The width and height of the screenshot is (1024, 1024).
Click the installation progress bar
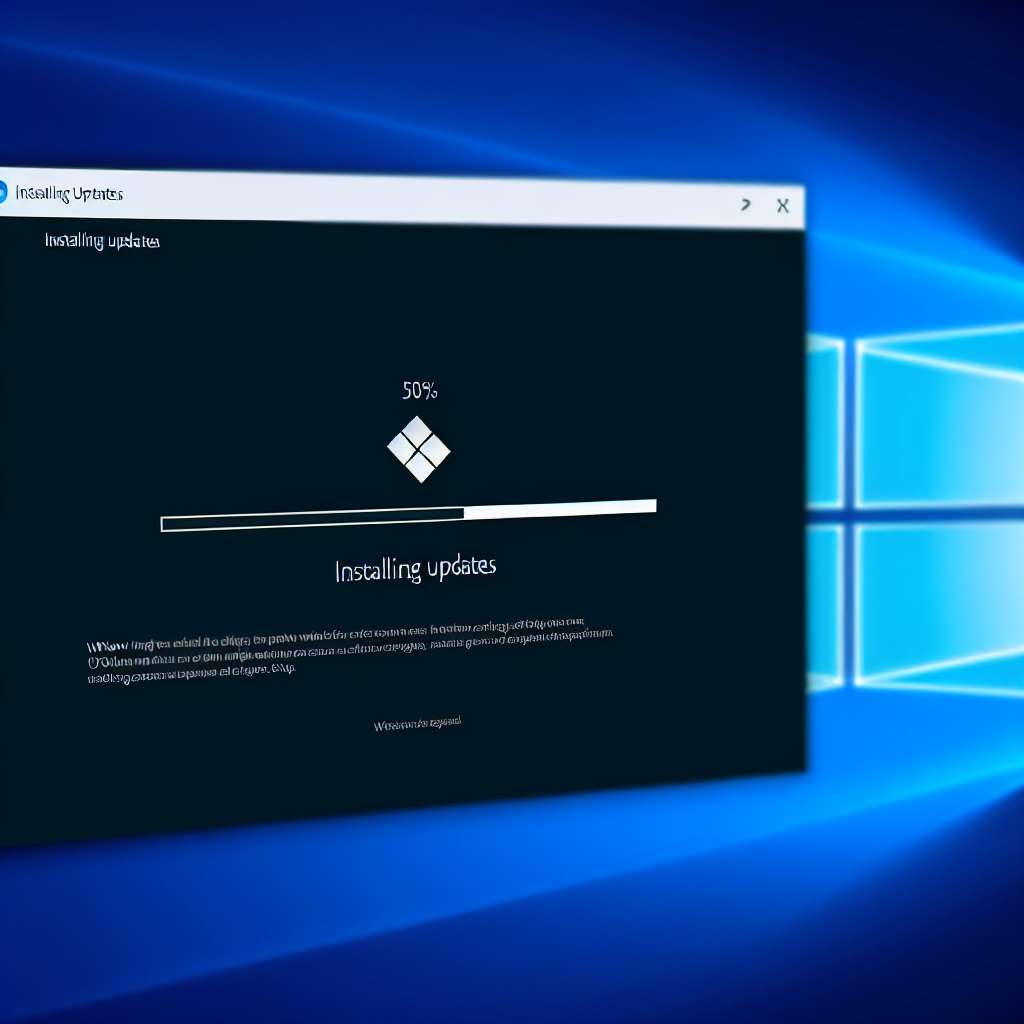[409, 515]
